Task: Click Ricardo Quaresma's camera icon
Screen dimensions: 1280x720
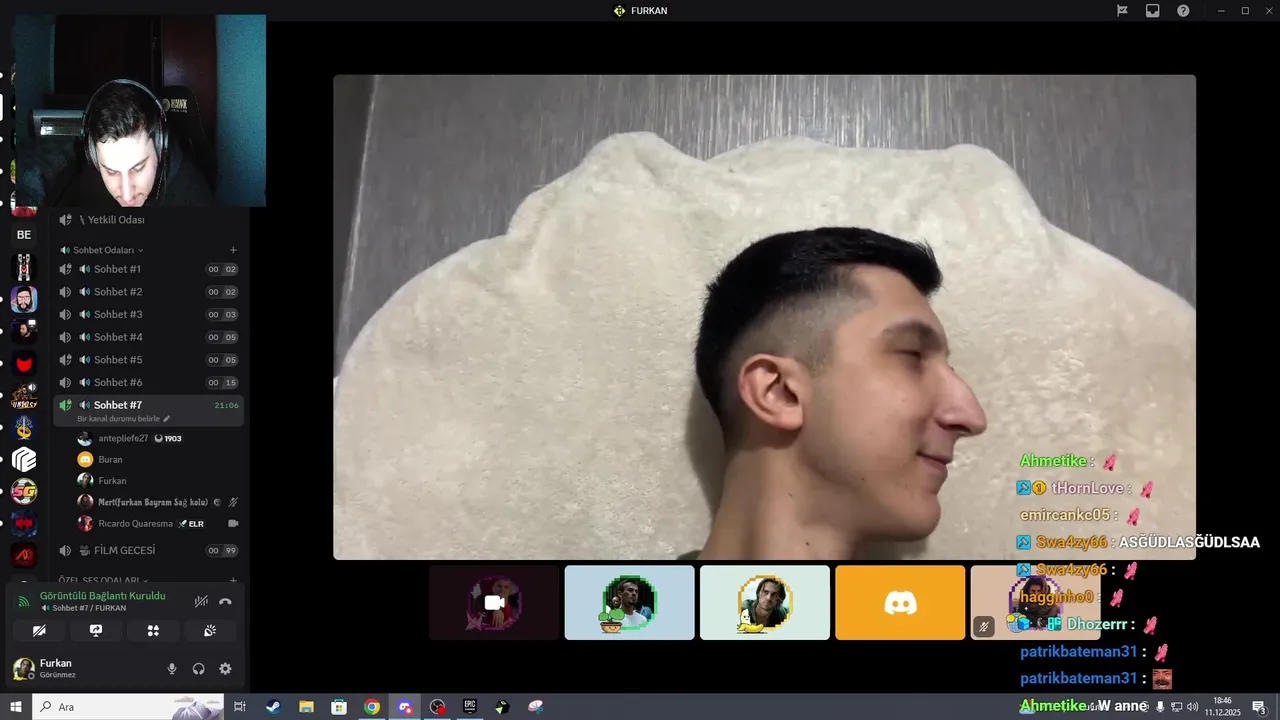Action: [x=233, y=523]
